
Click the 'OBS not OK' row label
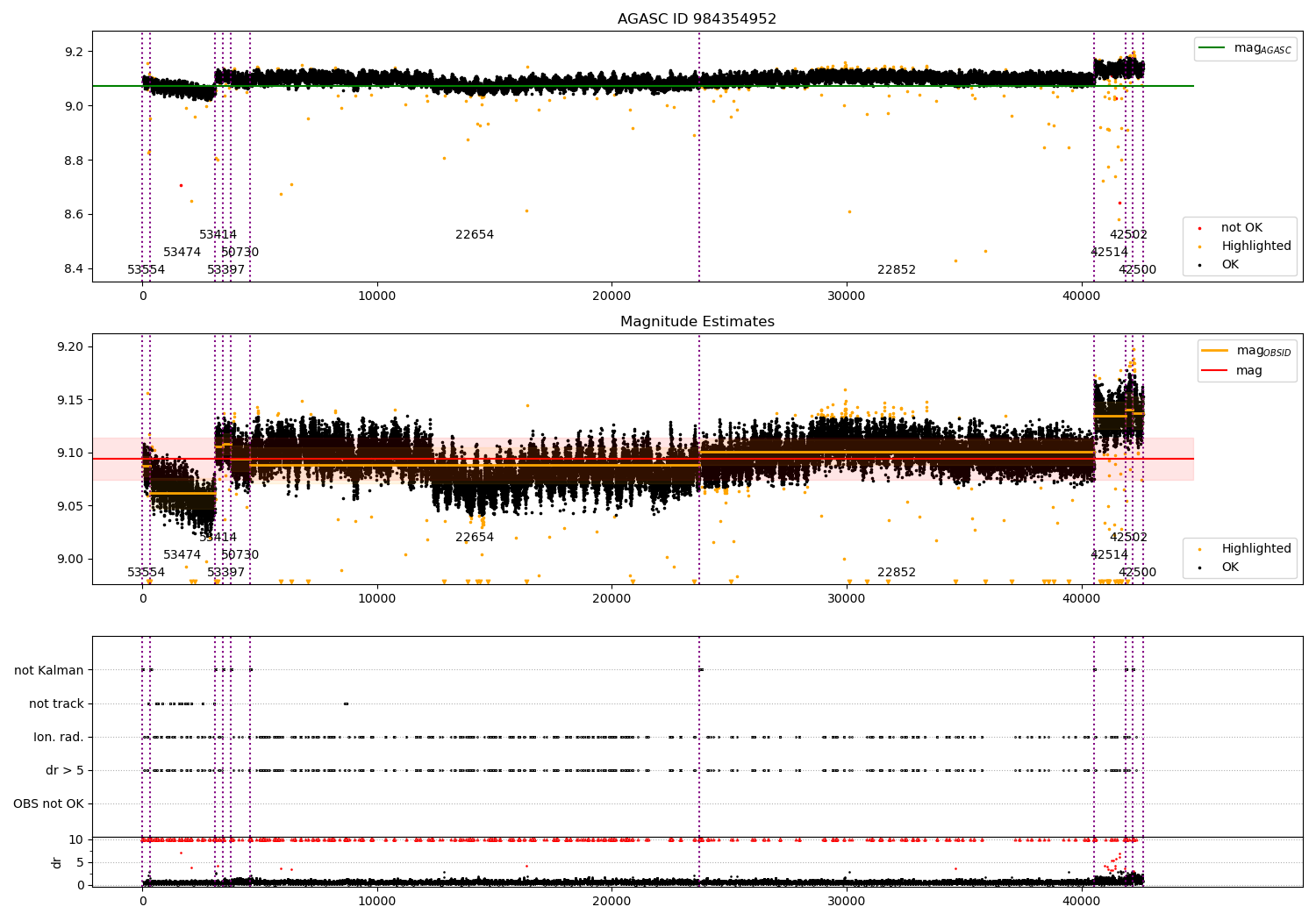click(x=48, y=804)
